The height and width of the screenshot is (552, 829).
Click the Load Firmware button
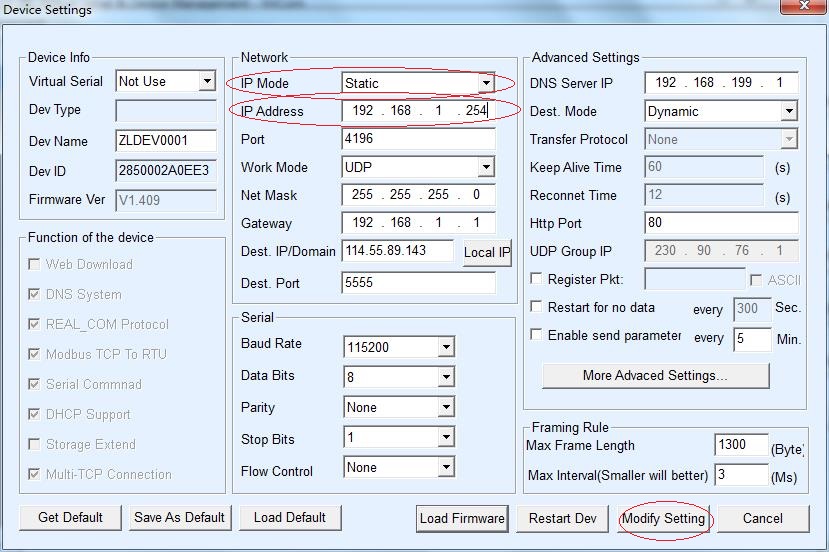pyautogui.click(x=462, y=518)
